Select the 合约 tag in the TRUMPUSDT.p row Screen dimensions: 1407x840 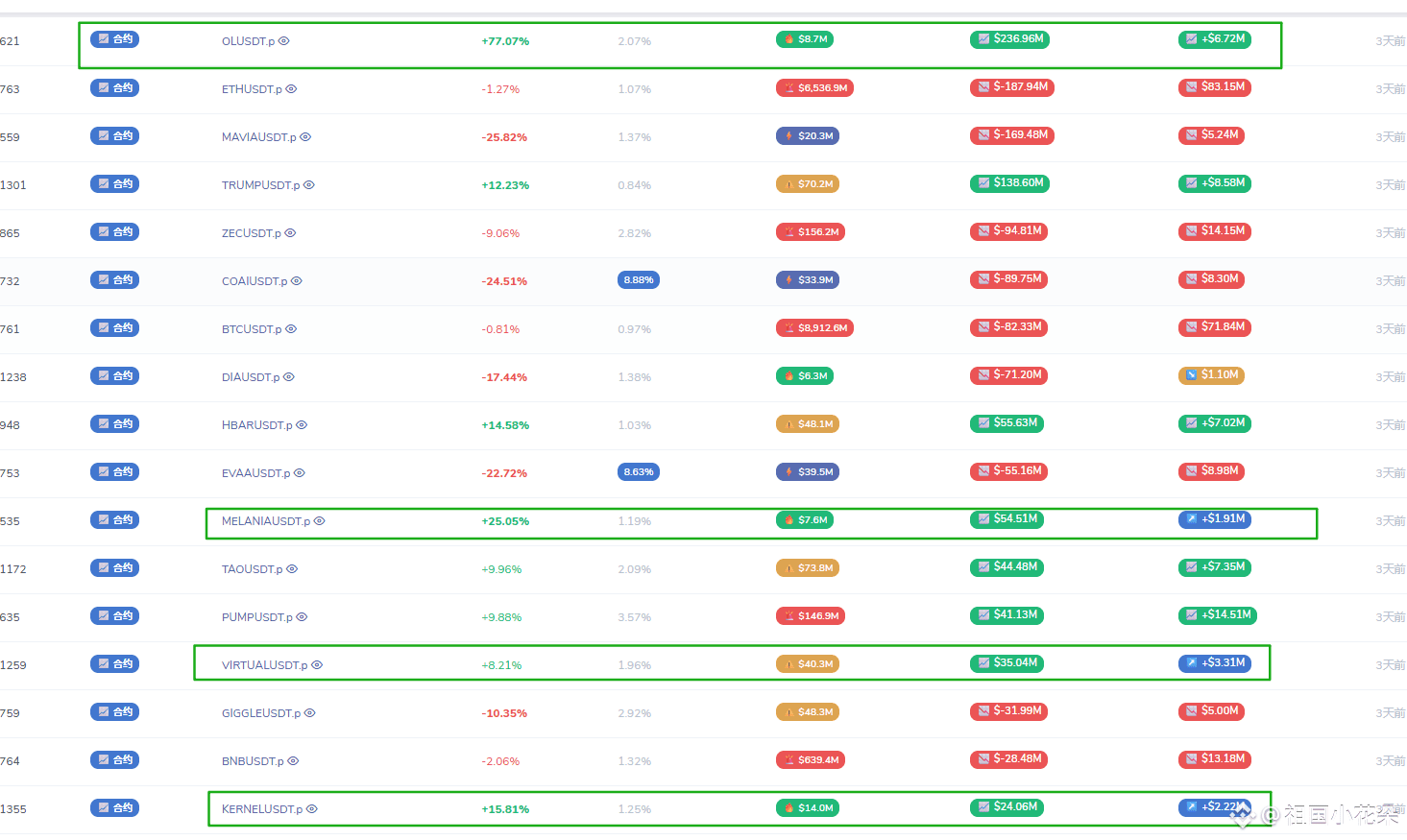pyautogui.click(x=114, y=183)
